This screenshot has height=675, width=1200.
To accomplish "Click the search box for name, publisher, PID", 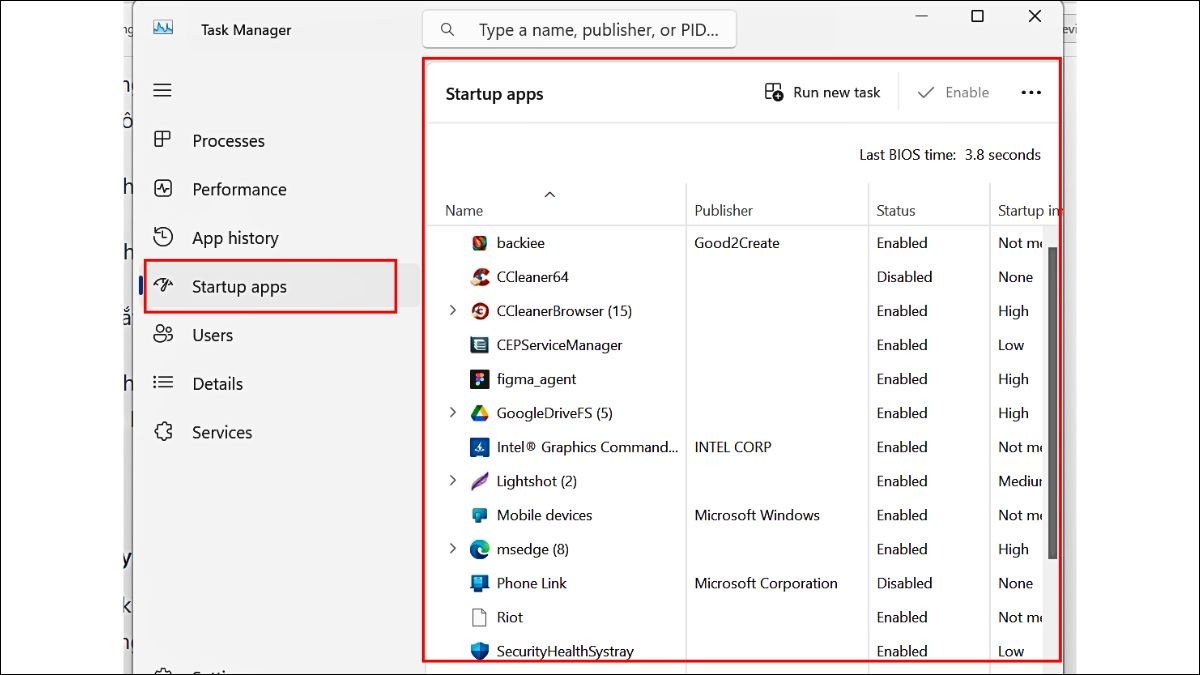I will 579,30.
